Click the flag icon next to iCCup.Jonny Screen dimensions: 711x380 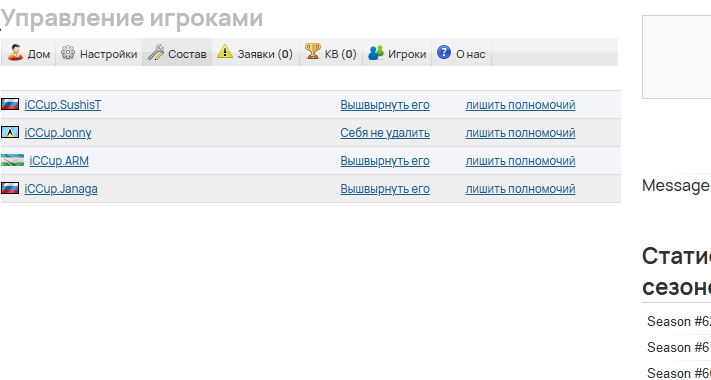10,132
